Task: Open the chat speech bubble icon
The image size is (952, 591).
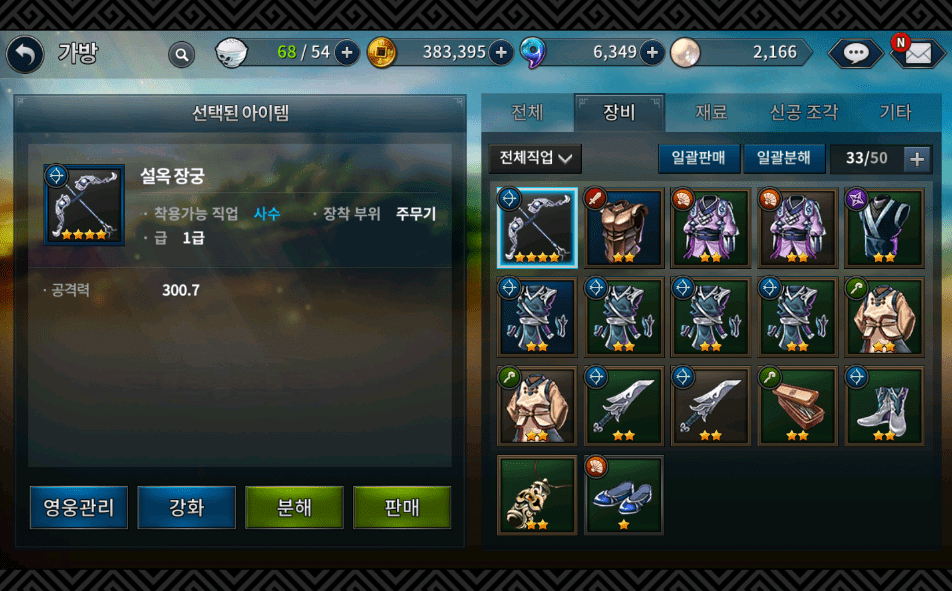Action: [855, 53]
